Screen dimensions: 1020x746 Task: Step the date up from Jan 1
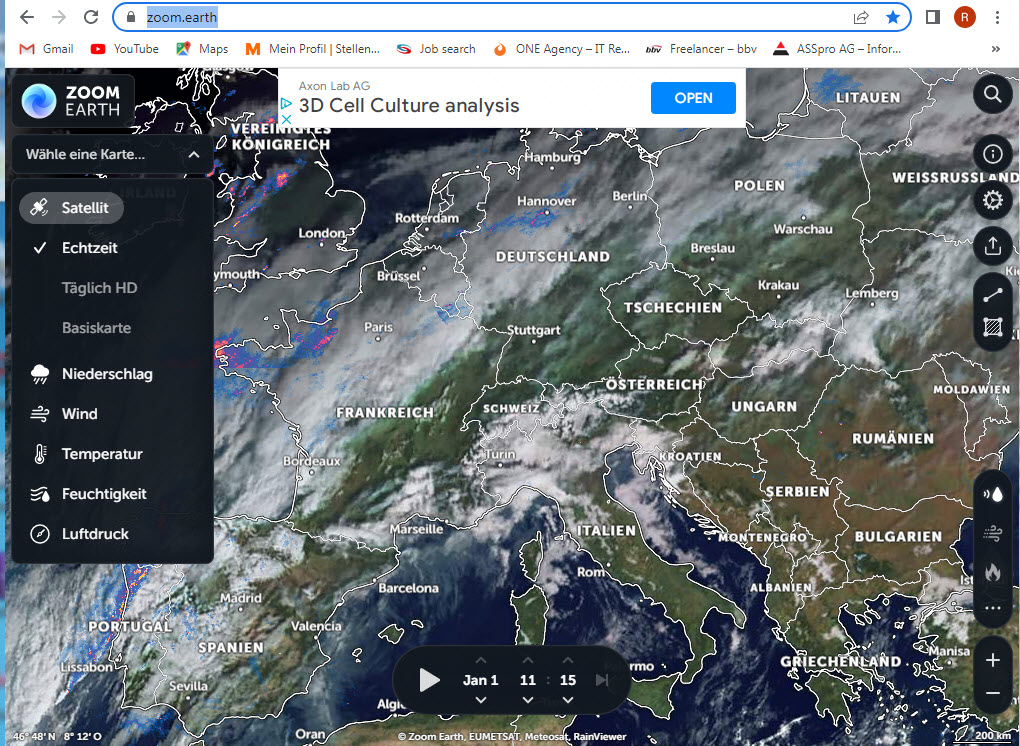click(481, 661)
